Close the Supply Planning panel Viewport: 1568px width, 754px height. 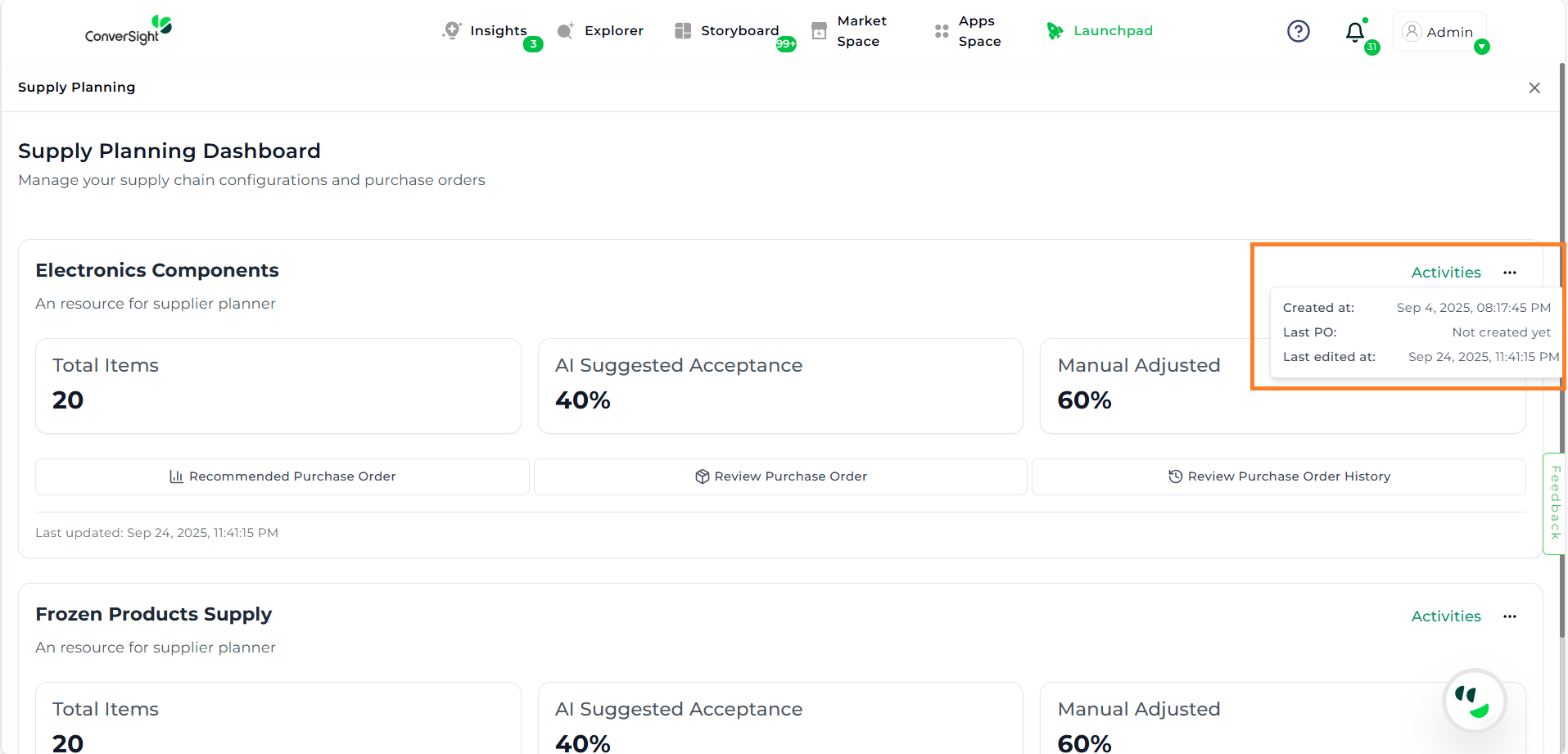click(x=1534, y=88)
